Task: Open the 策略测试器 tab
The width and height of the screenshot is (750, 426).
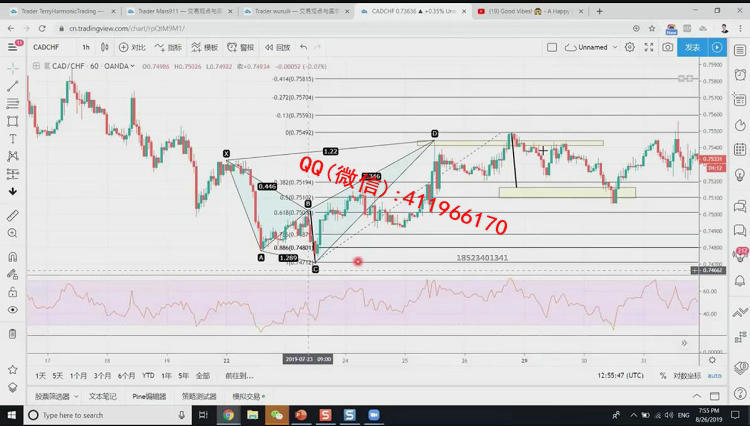Action: [x=199, y=396]
